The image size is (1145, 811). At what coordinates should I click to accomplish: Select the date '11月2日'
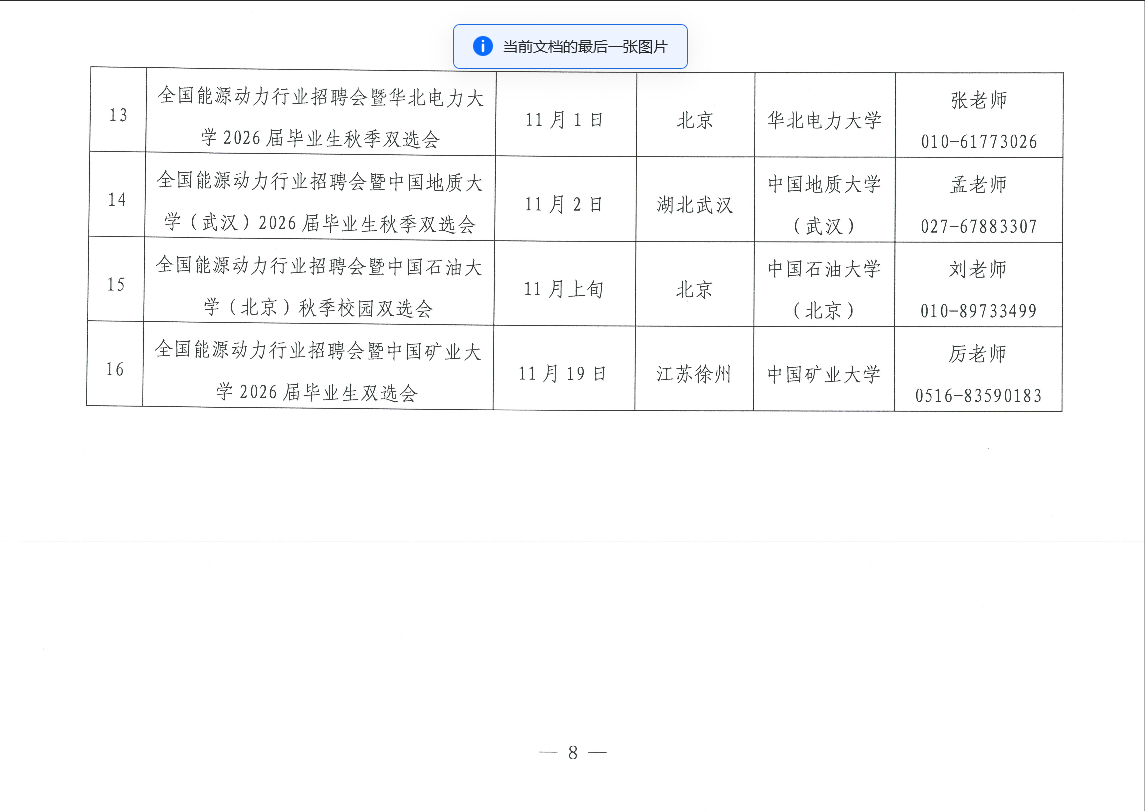coord(565,204)
